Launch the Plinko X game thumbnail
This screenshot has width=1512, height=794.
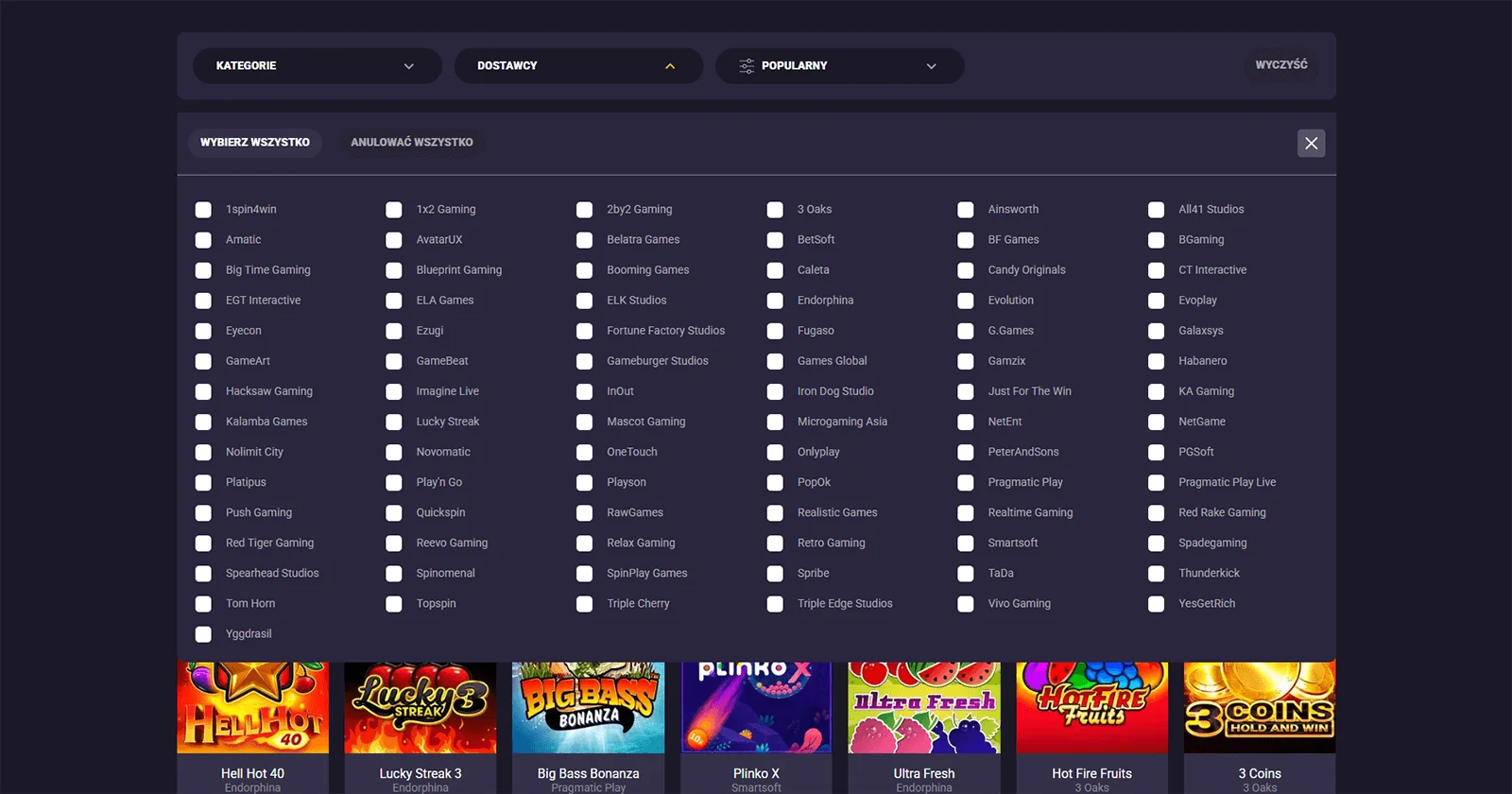pyautogui.click(x=756, y=708)
